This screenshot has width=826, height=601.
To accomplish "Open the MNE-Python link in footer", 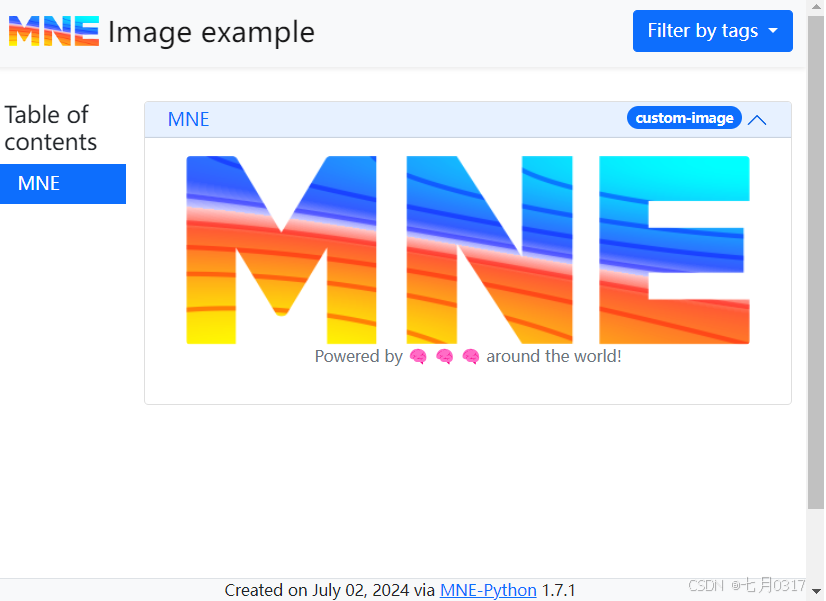I will 488,590.
